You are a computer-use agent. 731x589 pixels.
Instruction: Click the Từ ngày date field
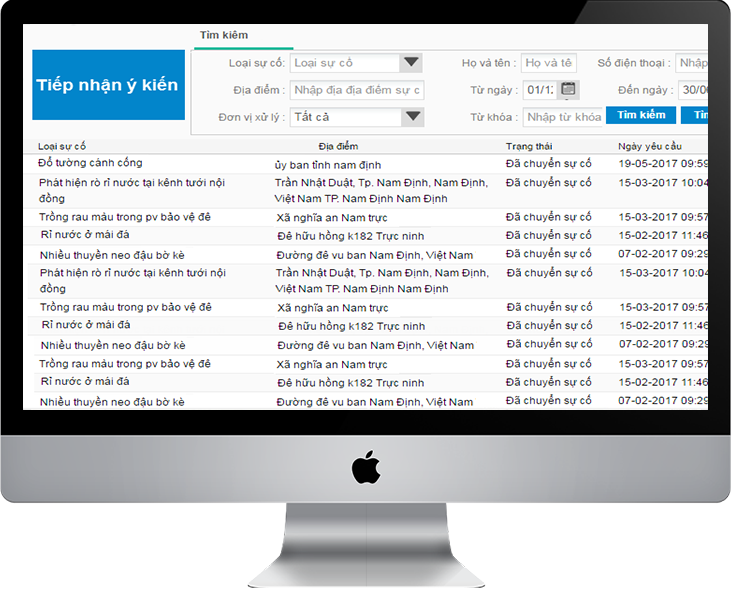pyautogui.click(x=541, y=90)
